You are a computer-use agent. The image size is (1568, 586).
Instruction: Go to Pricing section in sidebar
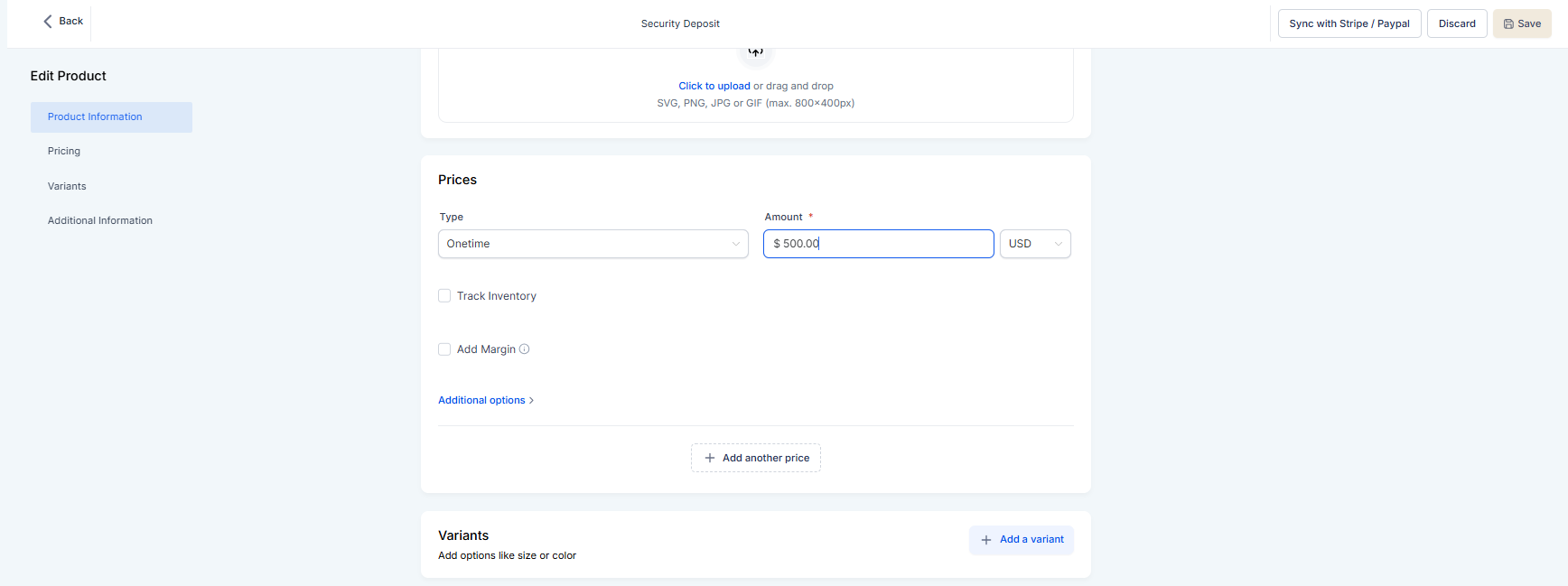(x=64, y=152)
